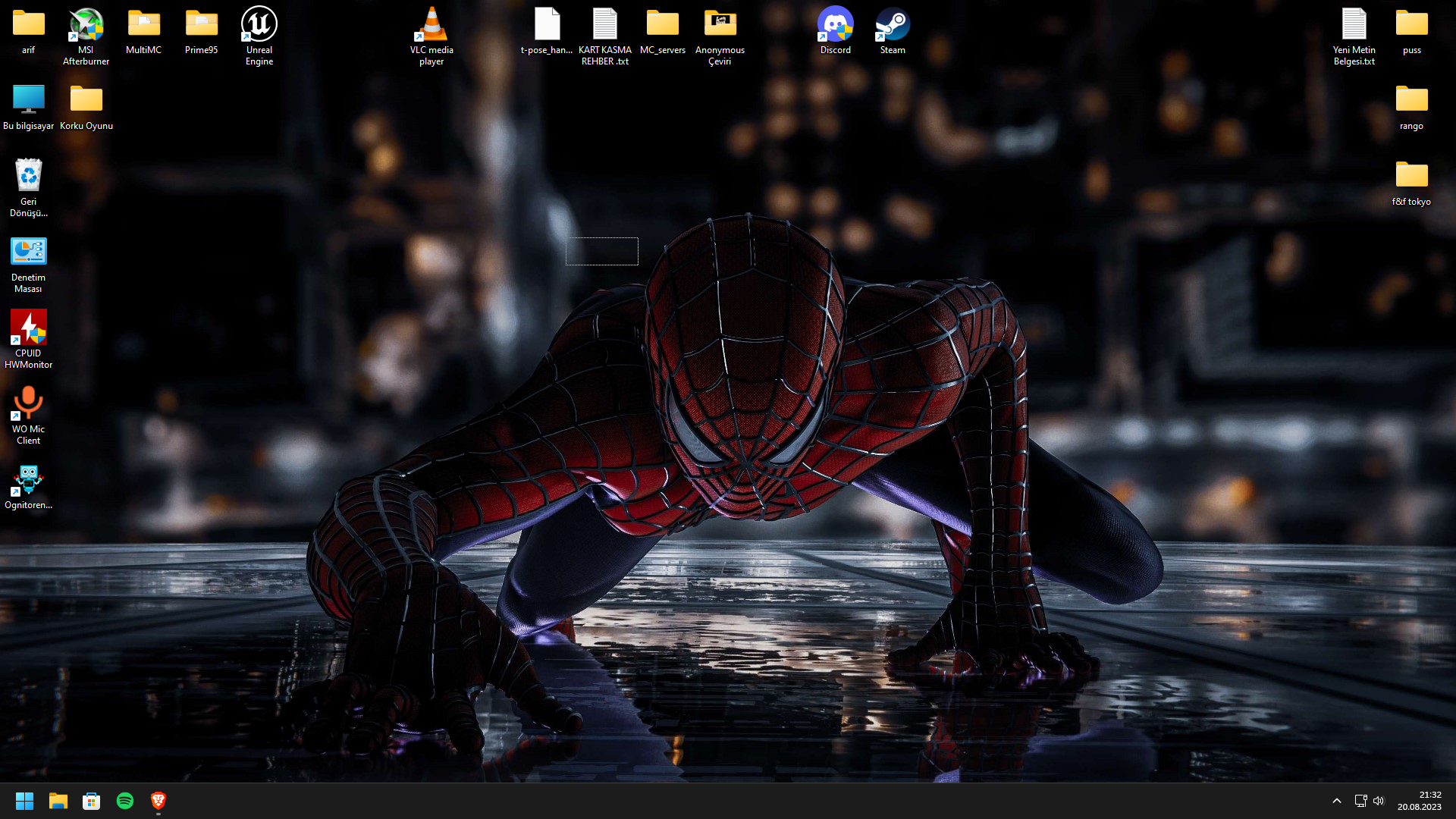Launch Unreal Engine shortcut
The height and width of the screenshot is (819, 1456).
tap(259, 24)
